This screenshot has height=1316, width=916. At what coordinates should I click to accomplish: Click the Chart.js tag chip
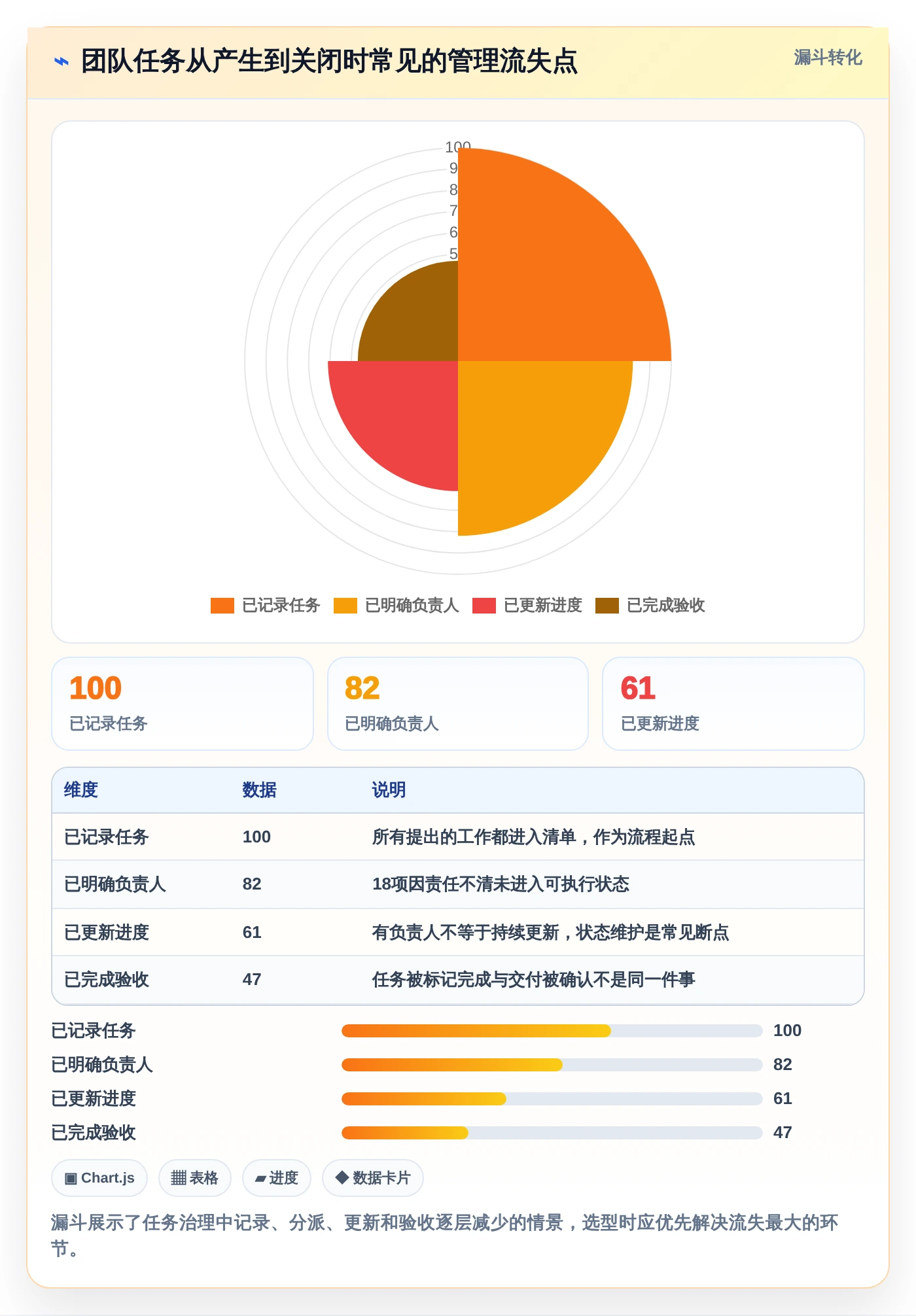pyautogui.click(x=99, y=1178)
